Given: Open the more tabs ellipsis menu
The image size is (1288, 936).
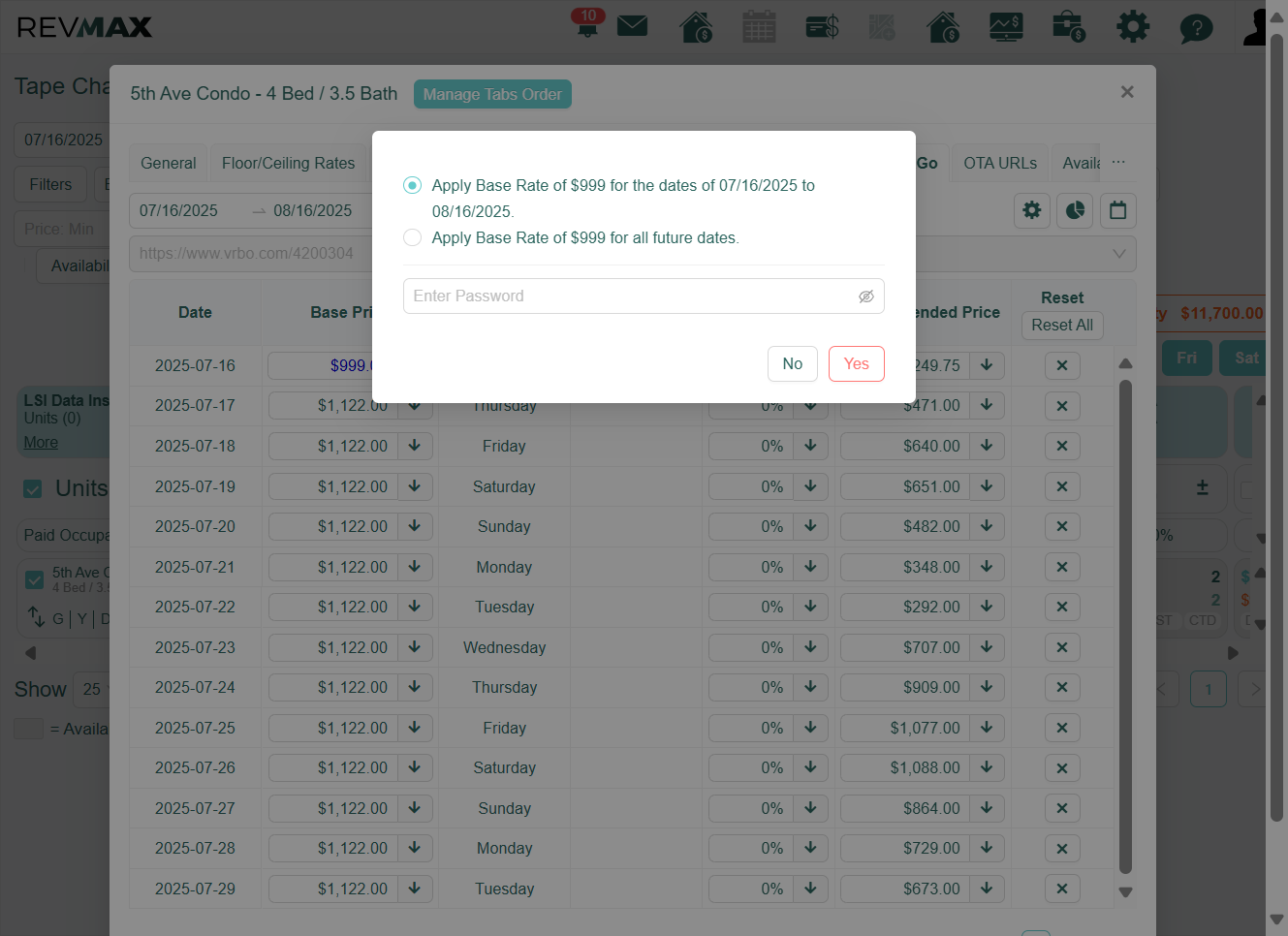Looking at the screenshot, I should [x=1118, y=162].
